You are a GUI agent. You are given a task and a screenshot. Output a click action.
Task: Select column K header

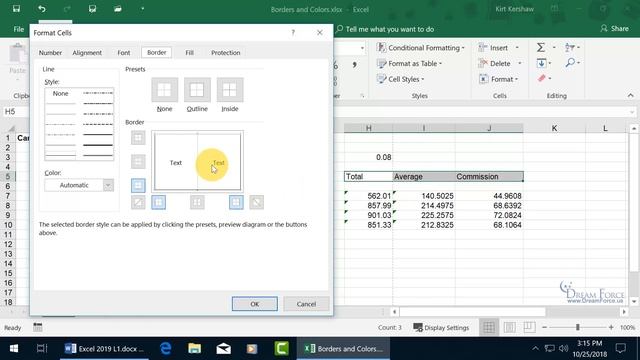(x=554, y=128)
